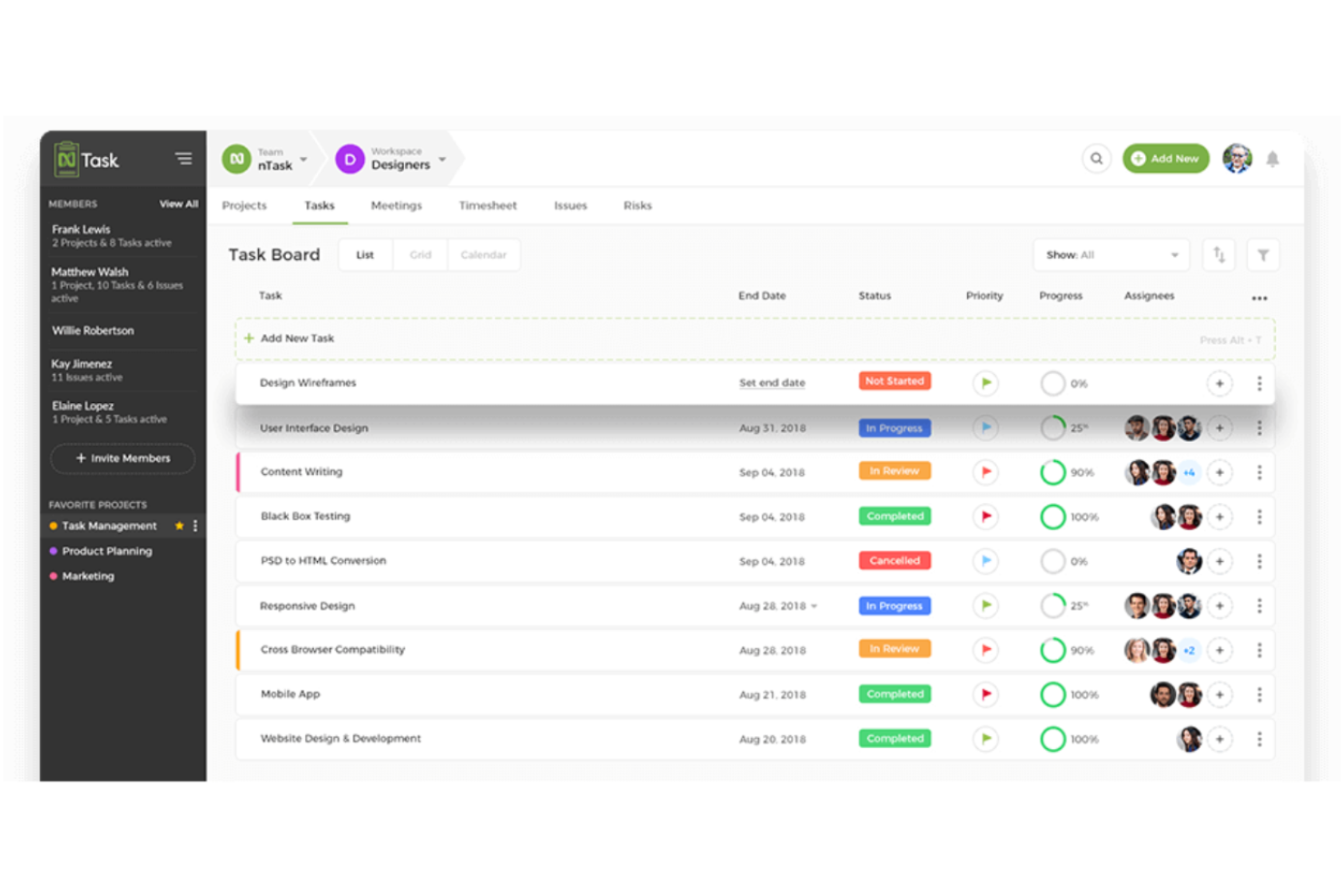Click the nTask logo in the sidebar
This screenshot has width=1344, height=896.
[86, 160]
